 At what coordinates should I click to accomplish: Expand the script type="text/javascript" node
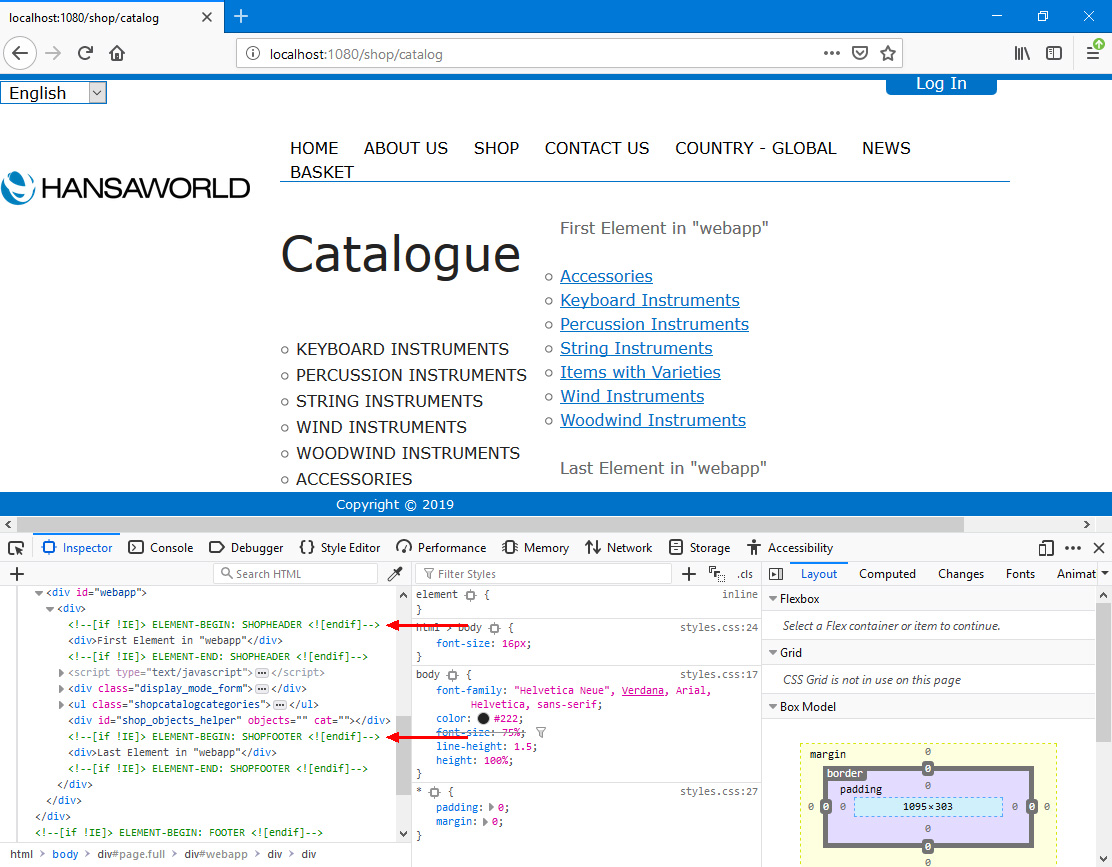61,673
